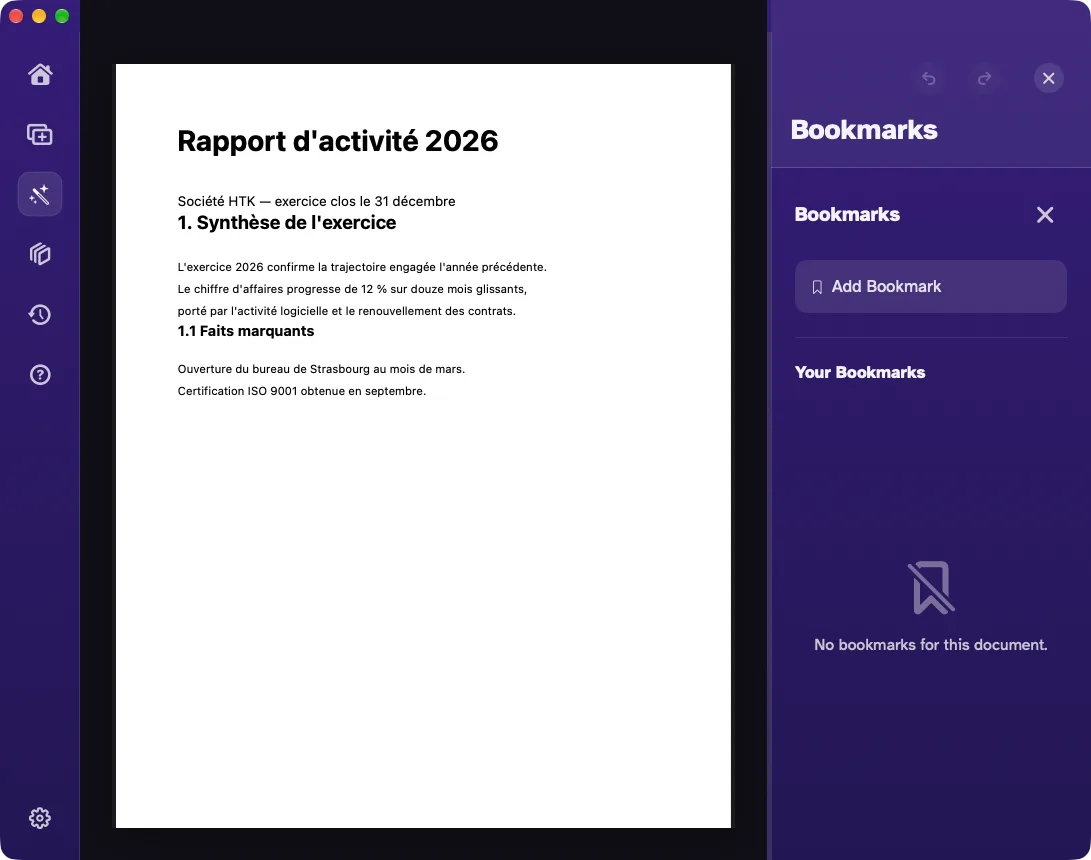Viewport: 1091px width, 860px height.
Task: Click the green macOS zoom button
Action: pos(62,16)
